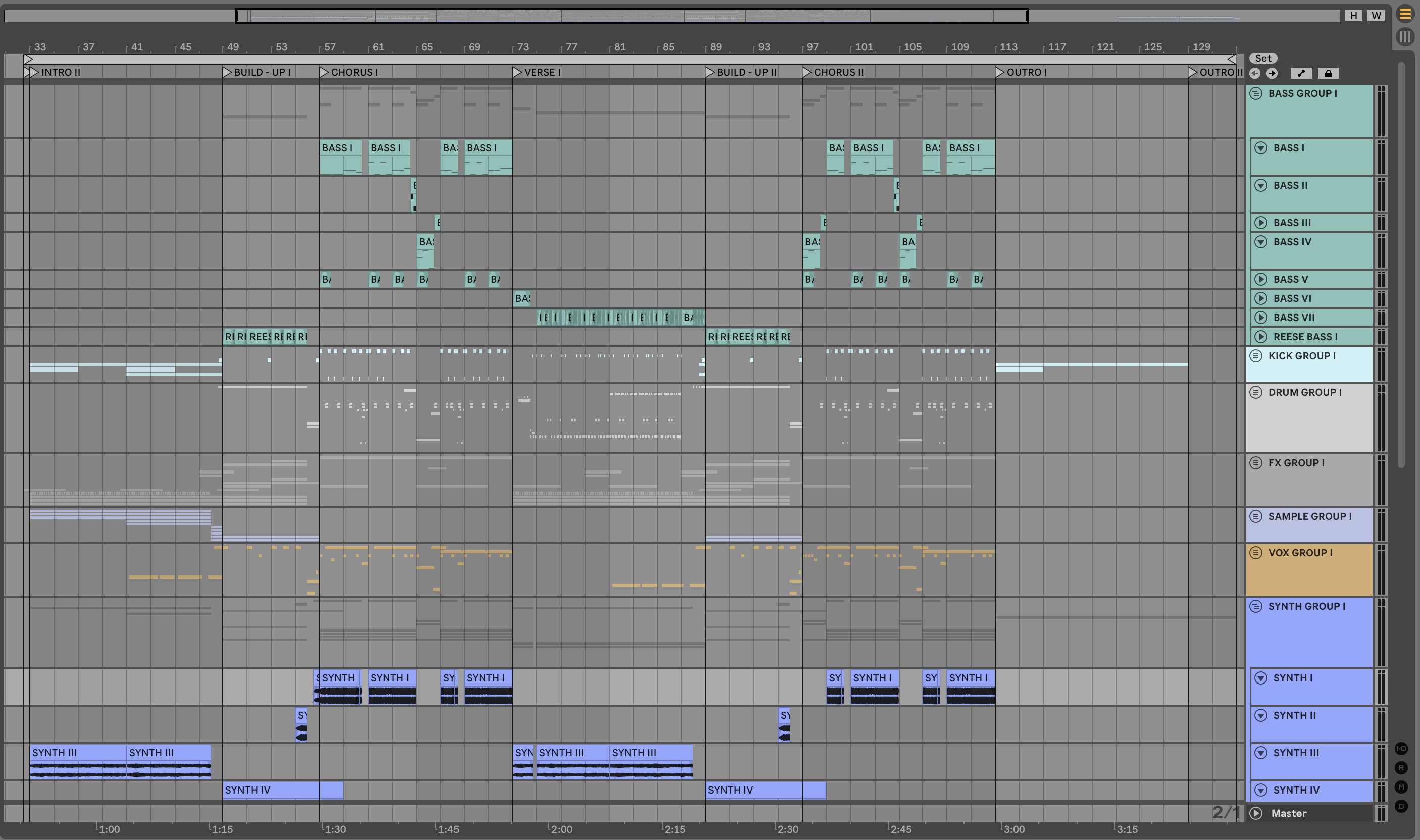Jump to OUTRO II locator
The height and width of the screenshot is (840, 1420).
pos(1215,72)
